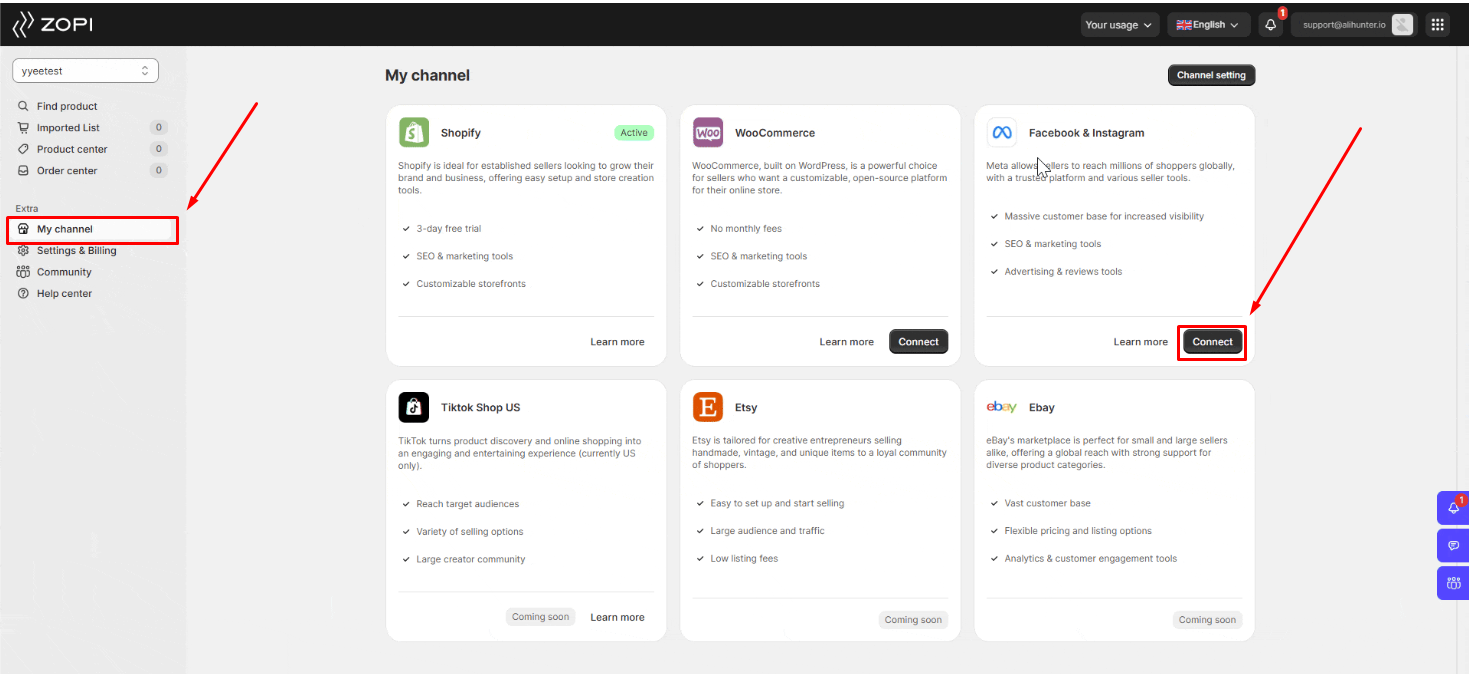Click Coming soon badge on Etsy card

[913, 620]
